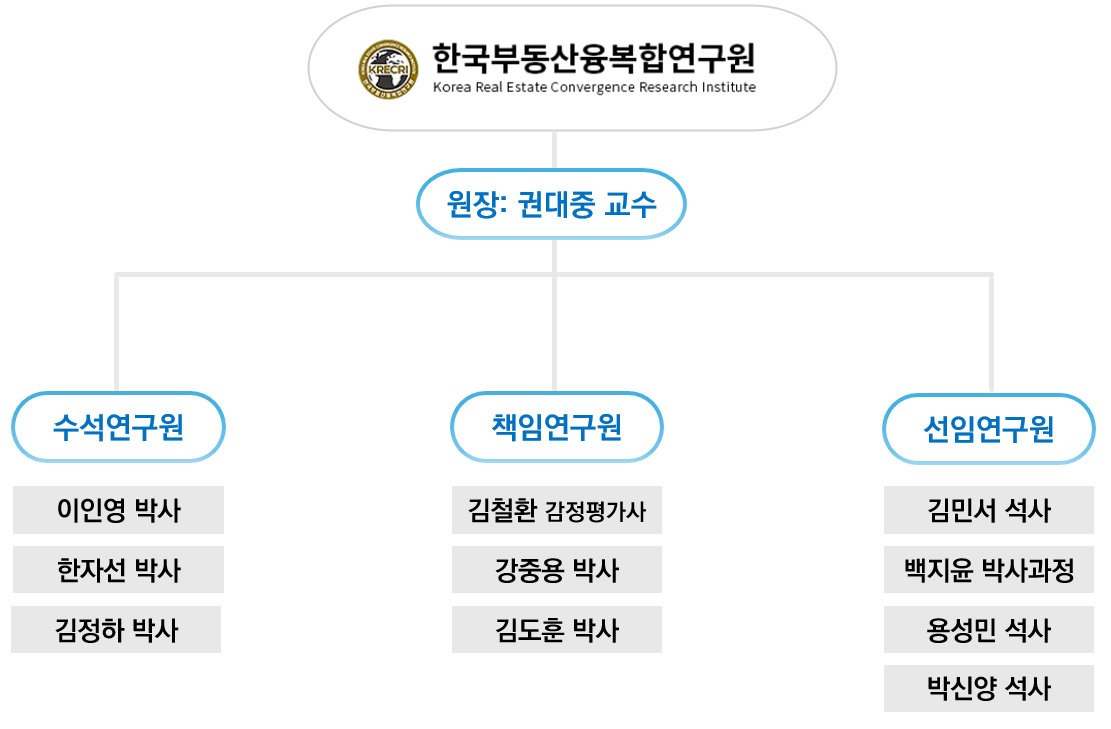Click 감정평가사 title text beside 김철환

point(596,512)
